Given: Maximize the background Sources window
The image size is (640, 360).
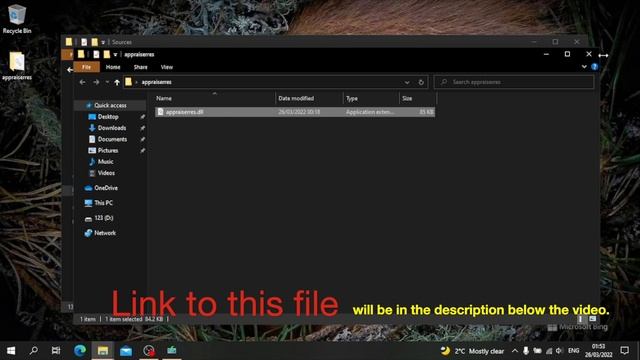Looking at the screenshot, I should (555, 42).
